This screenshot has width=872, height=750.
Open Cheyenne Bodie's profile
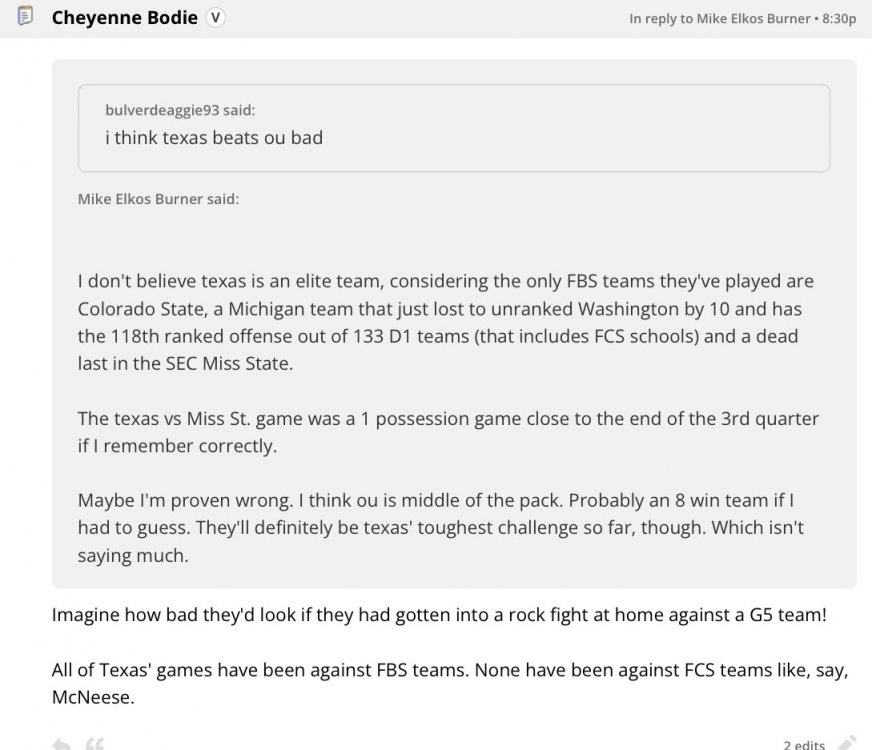(124, 18)
